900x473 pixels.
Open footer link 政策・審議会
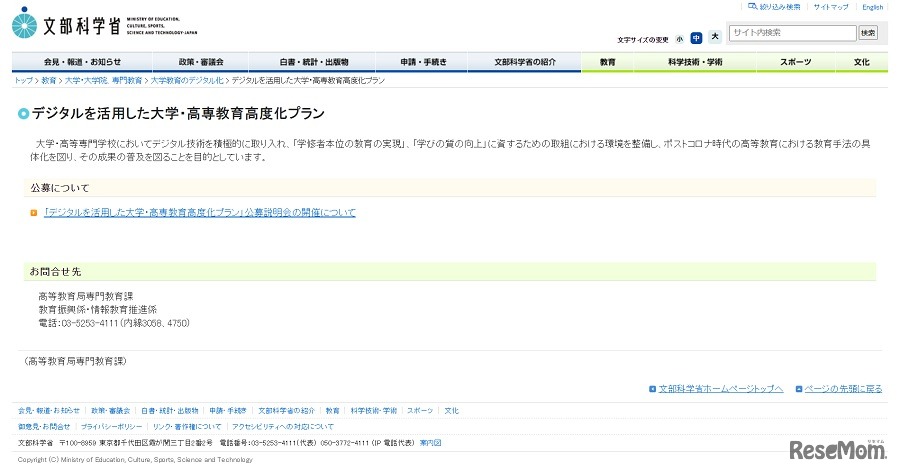point(111,410)
